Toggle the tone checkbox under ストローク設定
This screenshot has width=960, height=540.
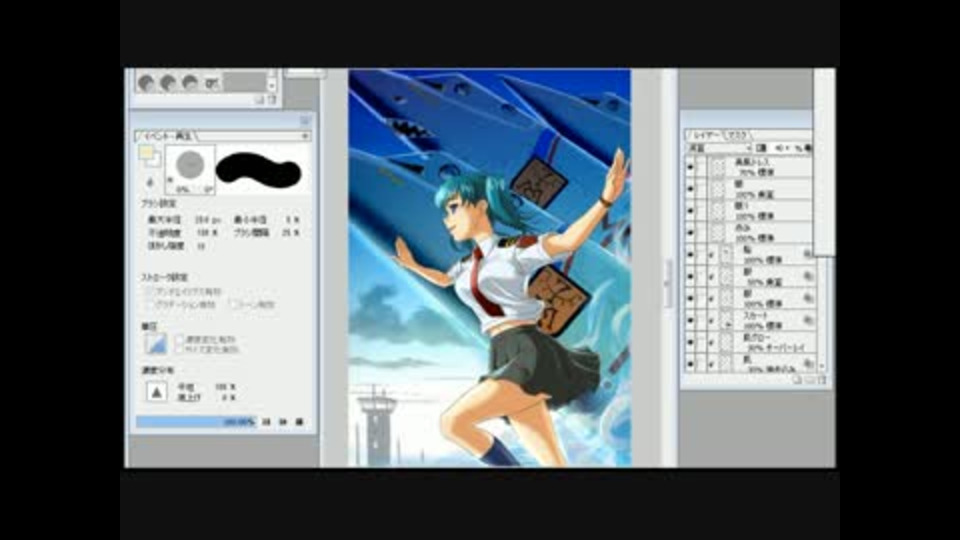[233, 304]
